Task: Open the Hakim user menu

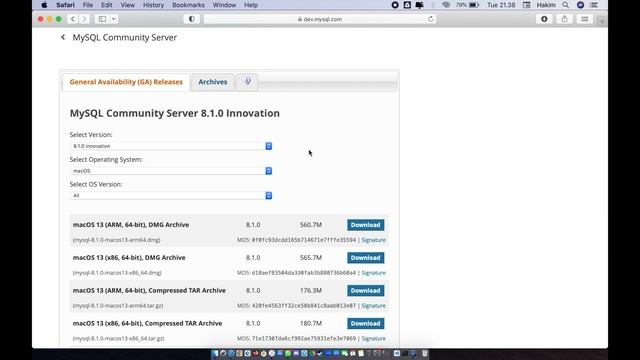Action: 546,5
